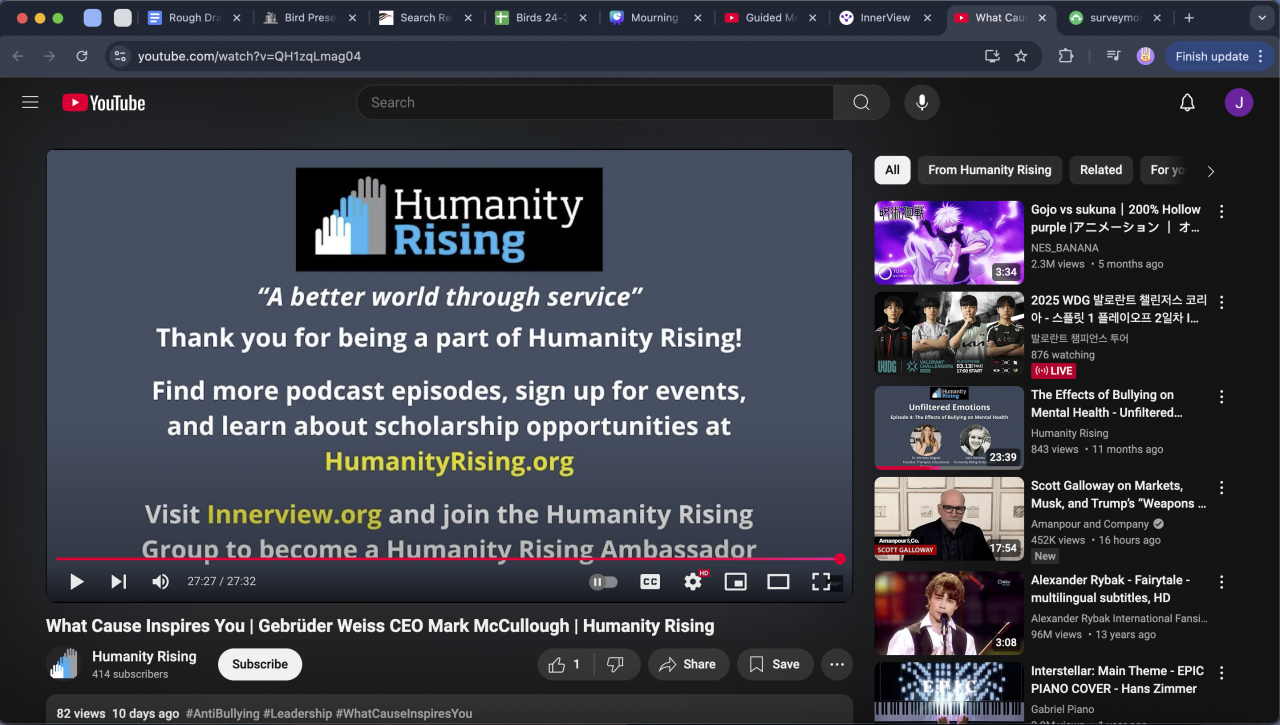Click the search magnifier button
Image resolution: width=1280 pixels, height=725 pixels.
coord(861,102)
